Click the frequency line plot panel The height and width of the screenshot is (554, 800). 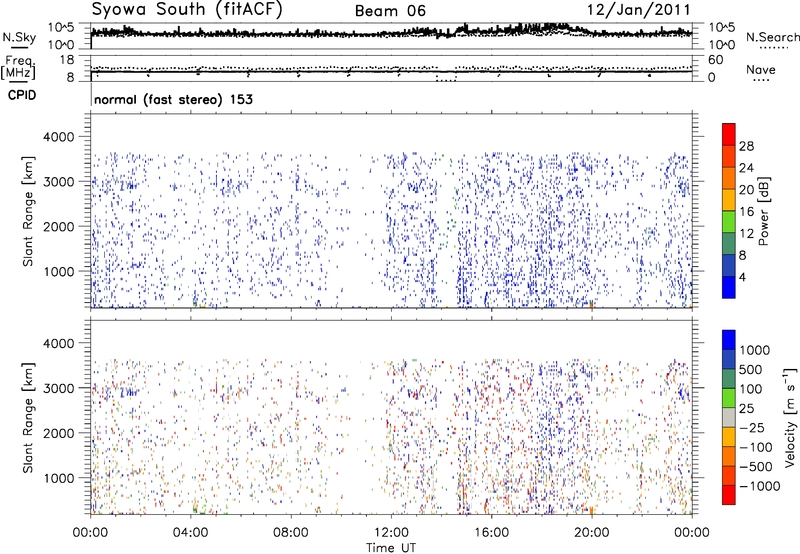tap(391, 68)
